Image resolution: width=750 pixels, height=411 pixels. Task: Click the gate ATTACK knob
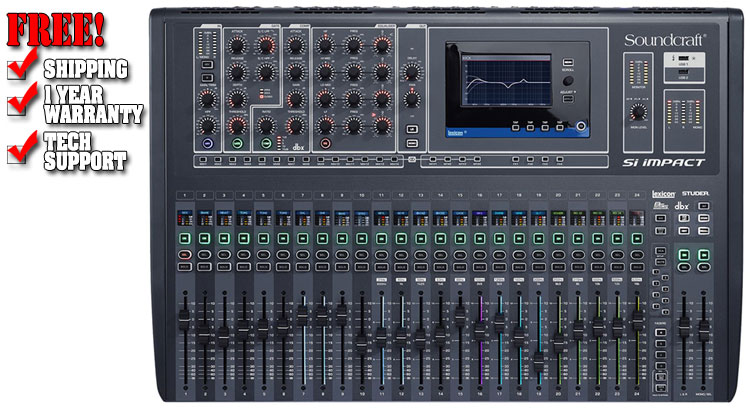tap(237, 46)
